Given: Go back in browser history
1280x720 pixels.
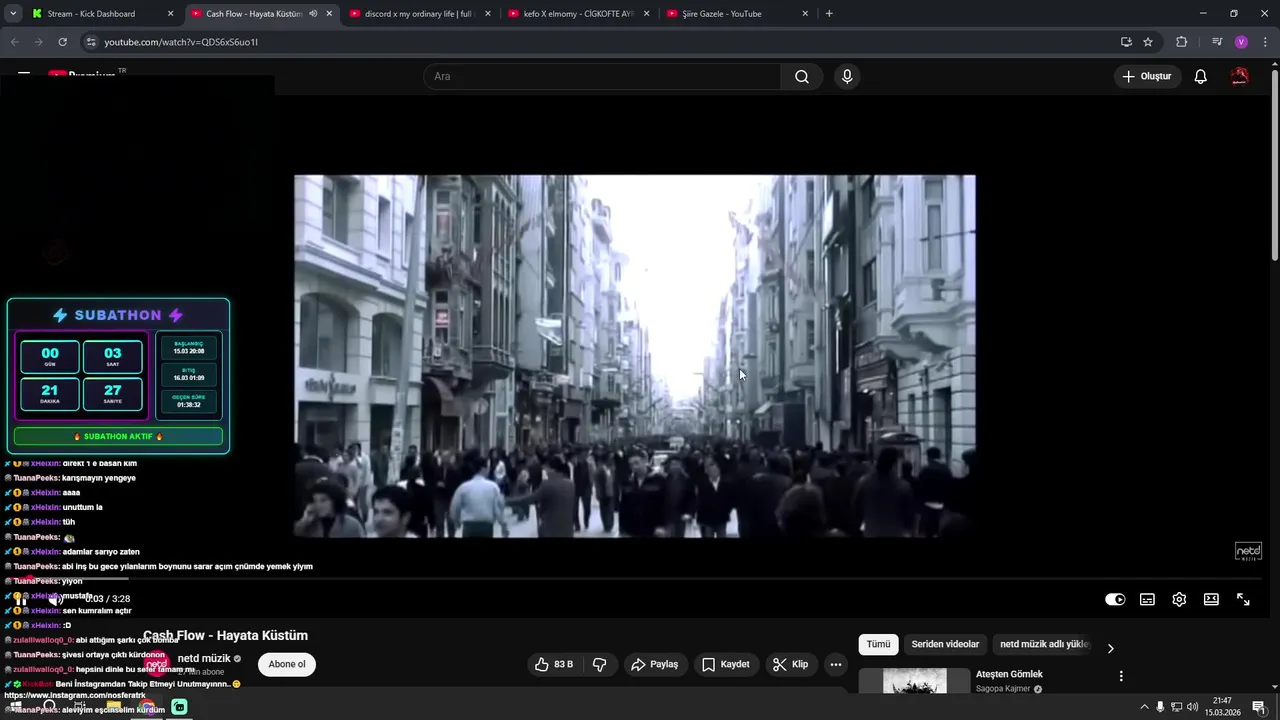Looking at the screenshot, I should coord(14,42).
